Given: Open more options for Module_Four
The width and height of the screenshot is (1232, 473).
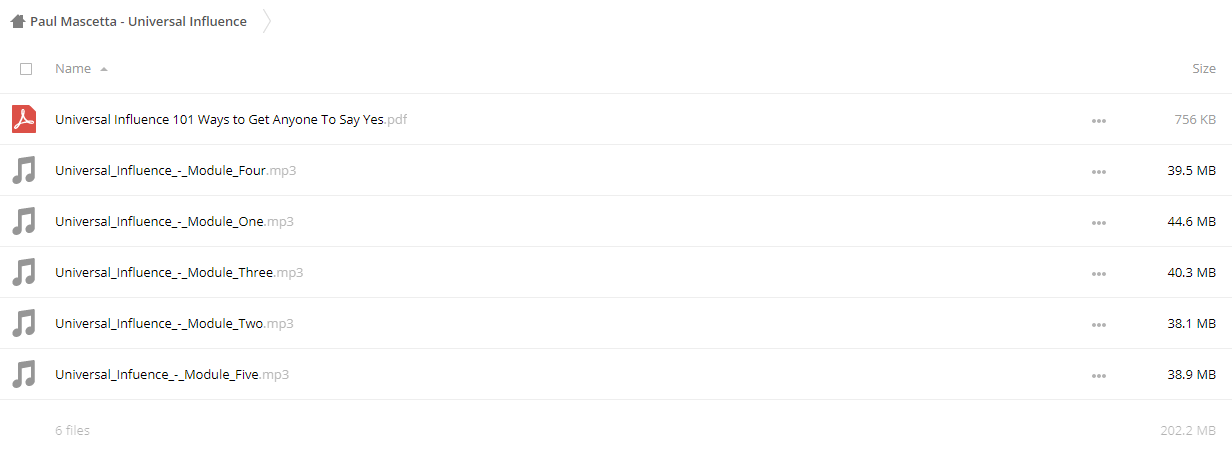Looking at the screenshot, I should [1099, 172].
